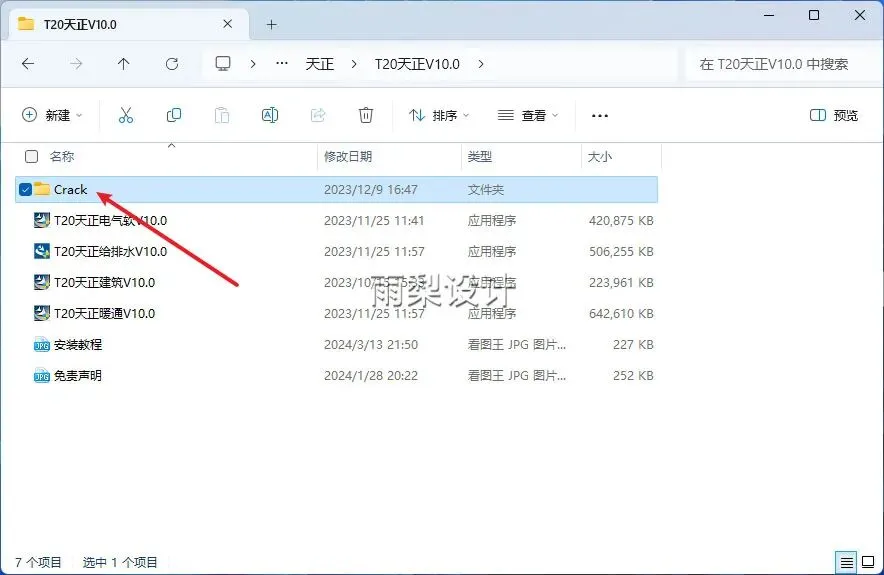Click the Share icon

(x=318, y=116)
